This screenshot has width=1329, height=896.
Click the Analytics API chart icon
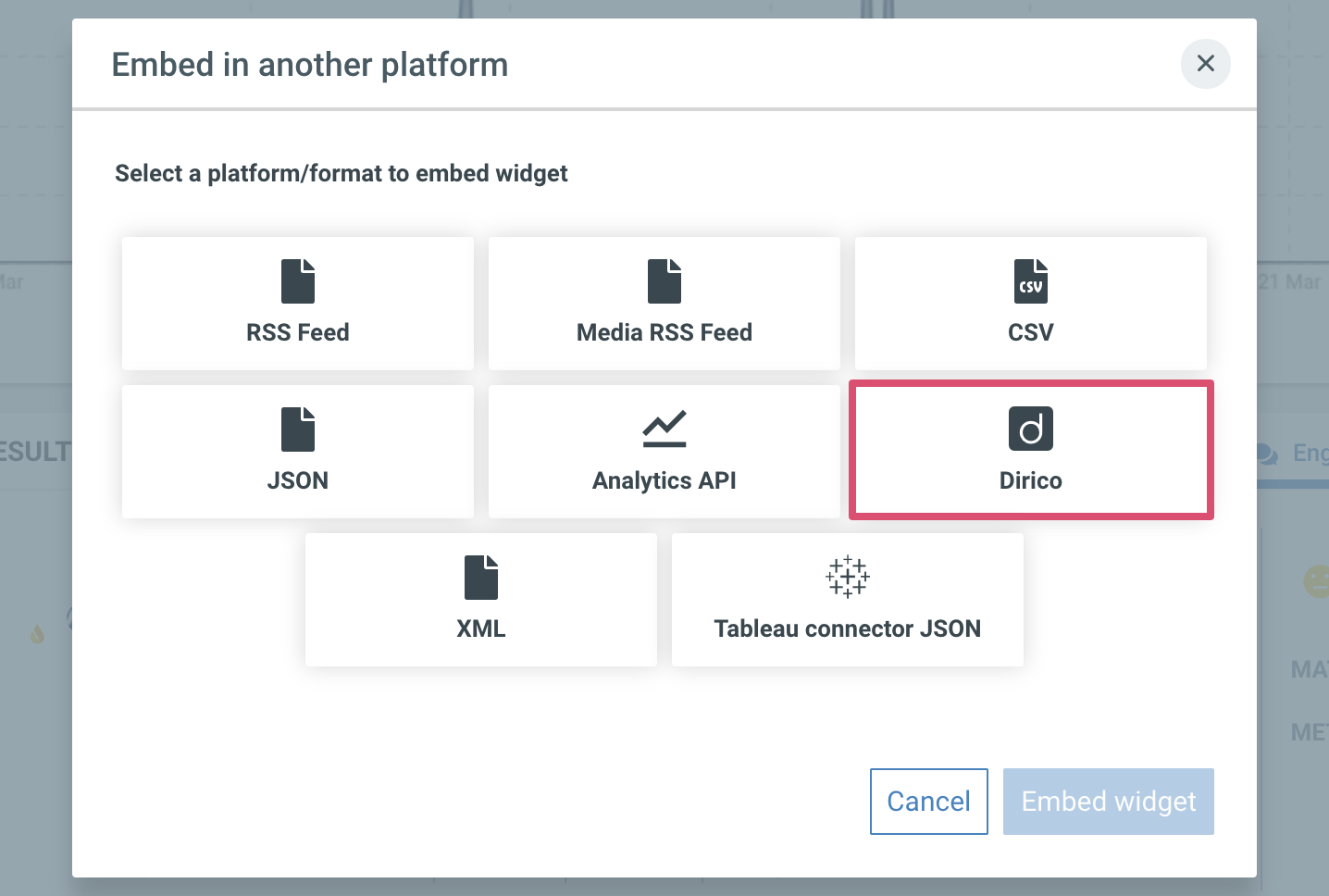point(664,429)
